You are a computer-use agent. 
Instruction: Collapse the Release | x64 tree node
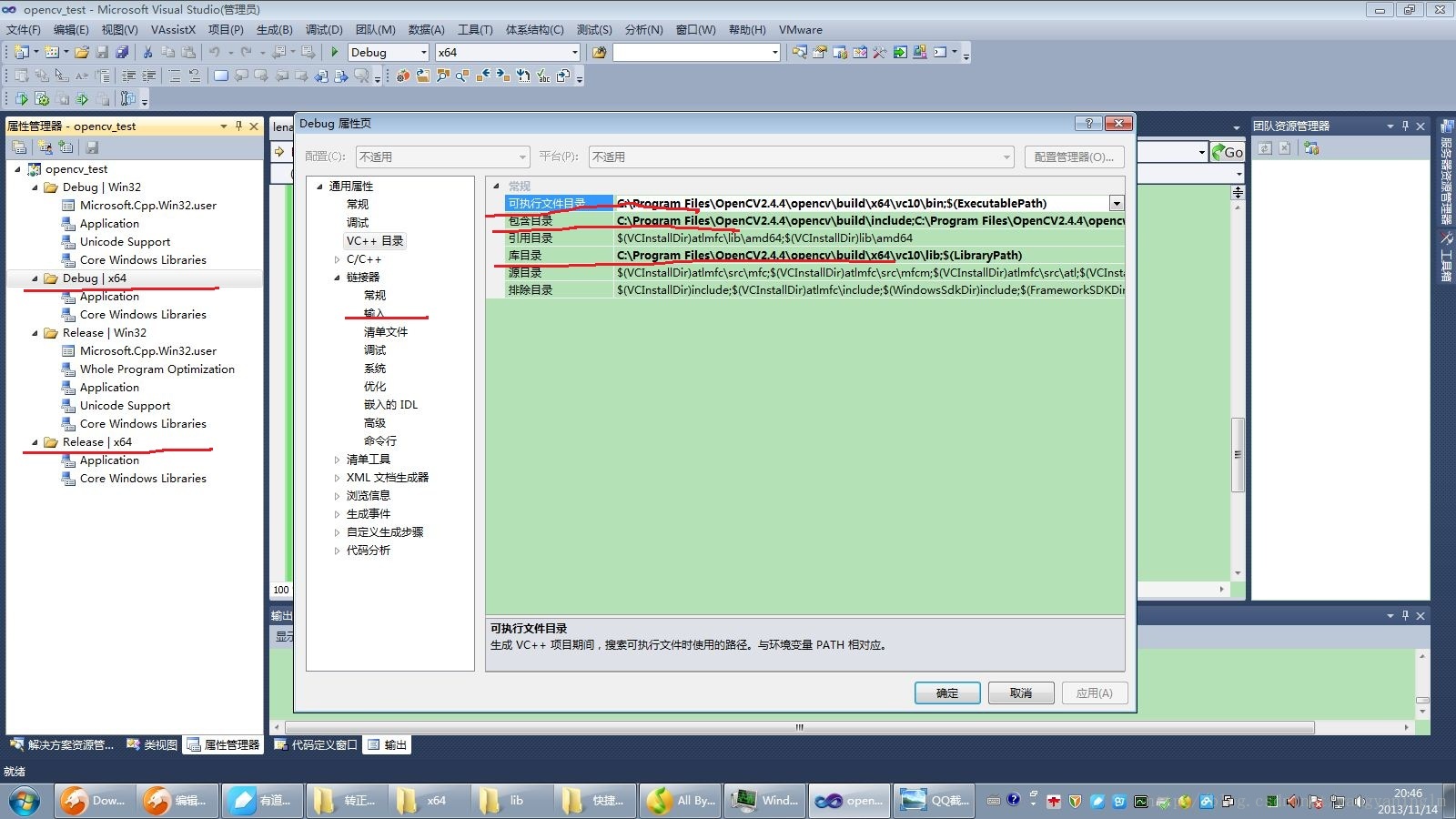[35, 442]
